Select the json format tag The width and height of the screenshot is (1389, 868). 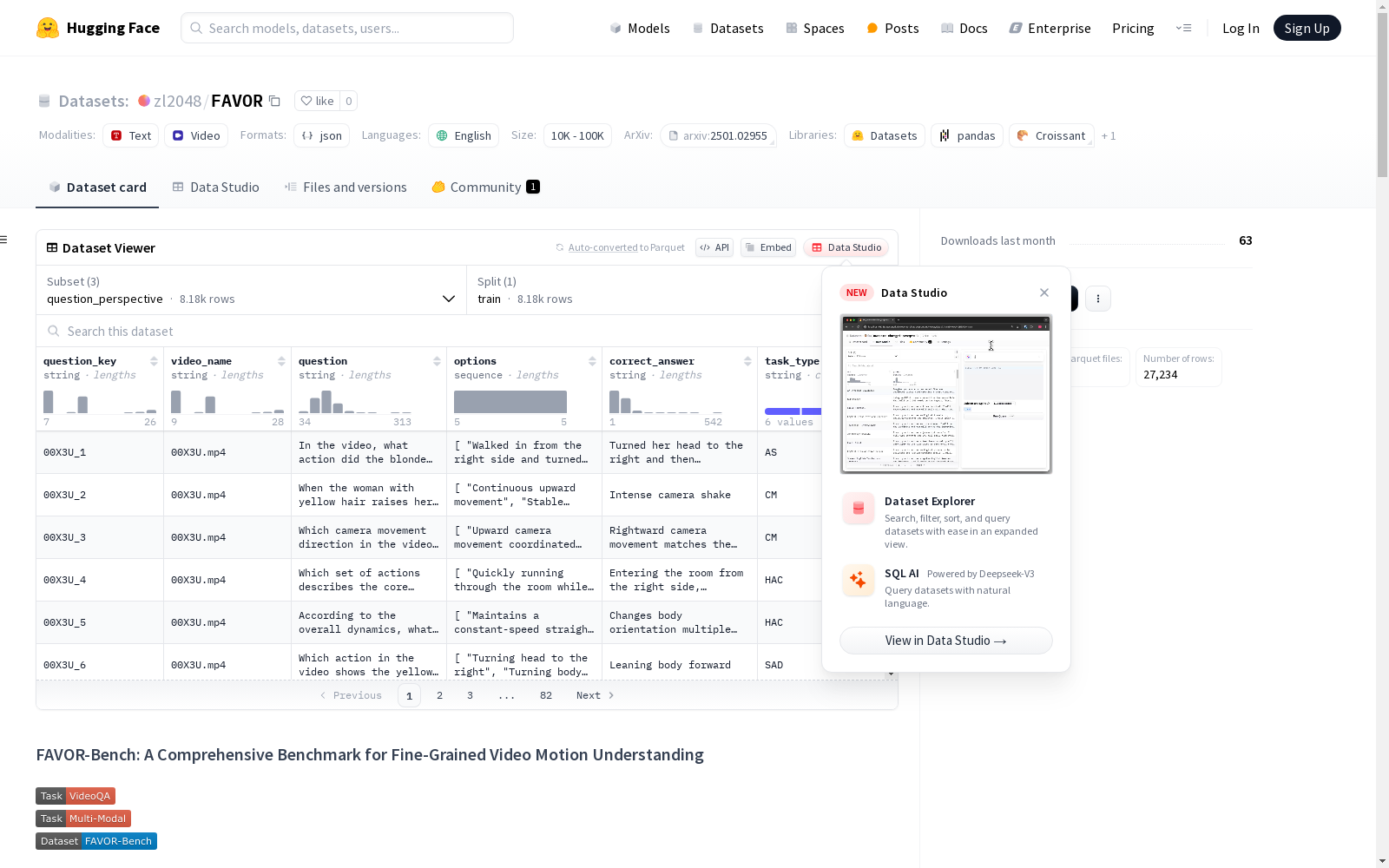[x=321, y=135]
